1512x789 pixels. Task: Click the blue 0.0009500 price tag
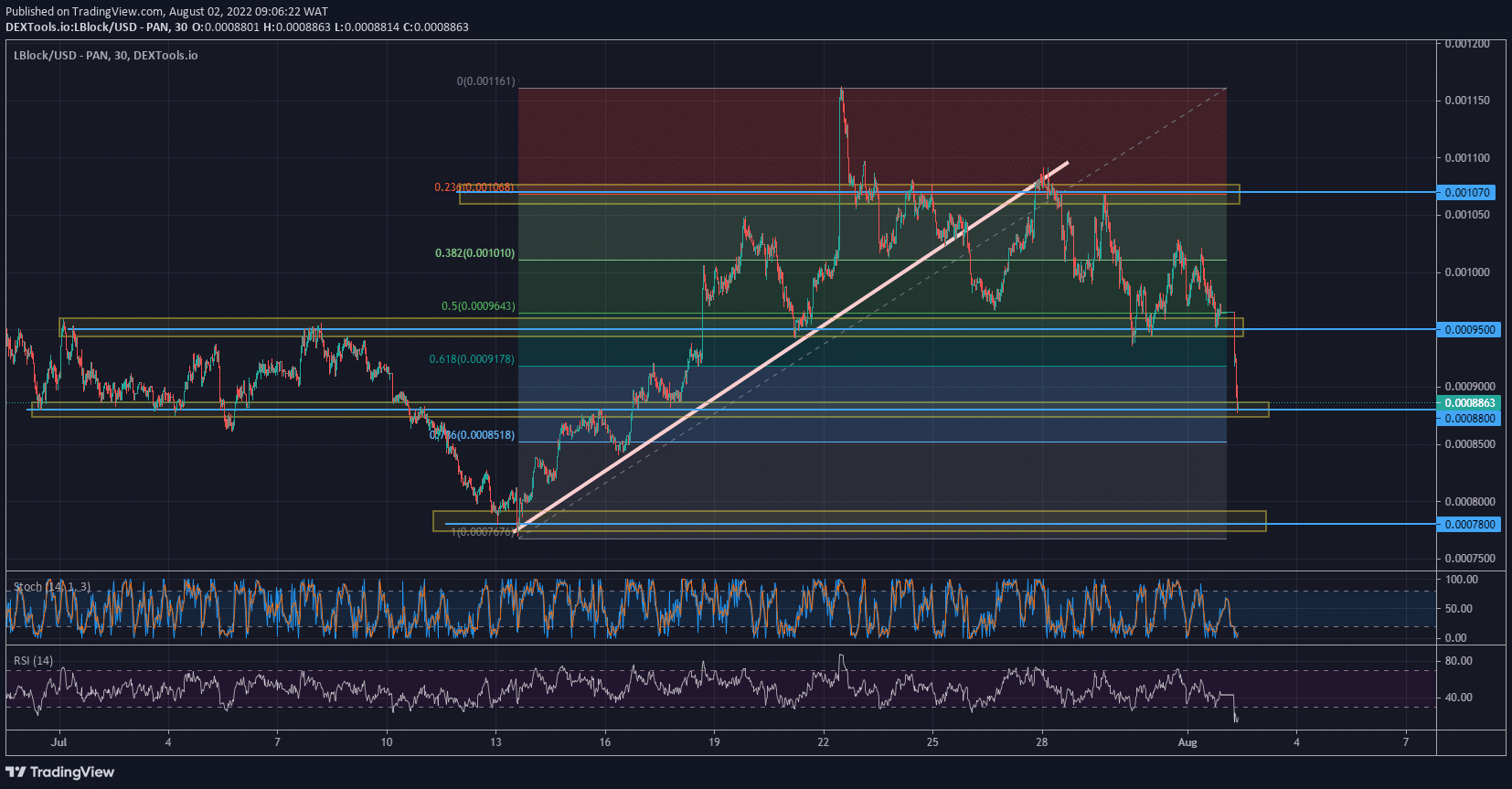click(x=1469, y=330)
